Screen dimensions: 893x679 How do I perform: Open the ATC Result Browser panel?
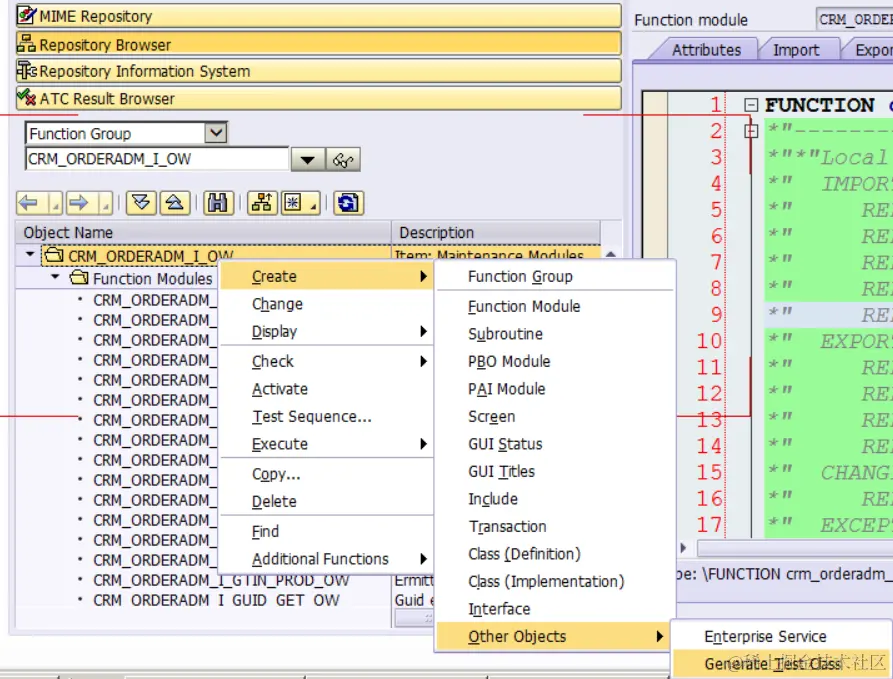click(x=318, y=99)
